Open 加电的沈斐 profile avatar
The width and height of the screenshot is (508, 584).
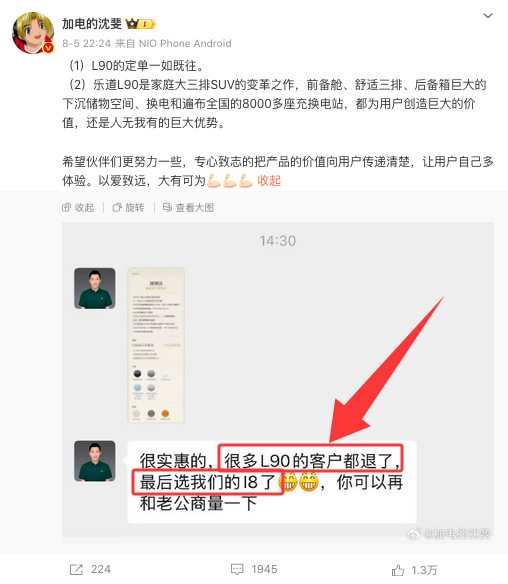[x=33, y=33]
